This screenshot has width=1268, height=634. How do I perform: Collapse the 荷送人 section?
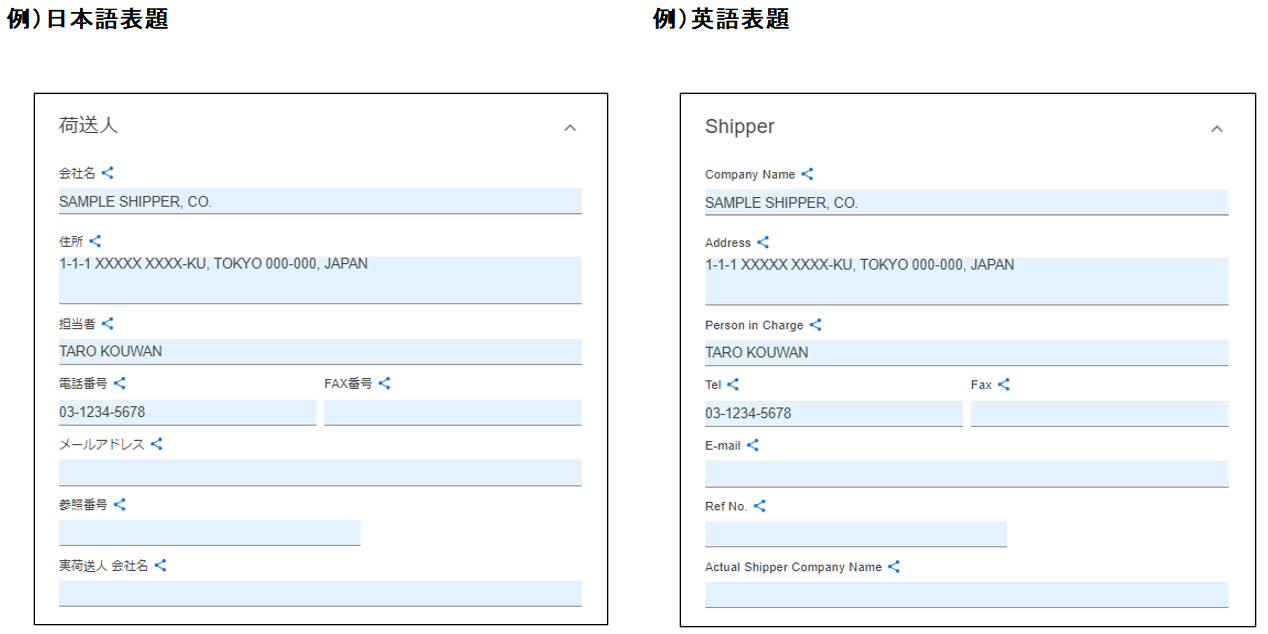[570, 128]
